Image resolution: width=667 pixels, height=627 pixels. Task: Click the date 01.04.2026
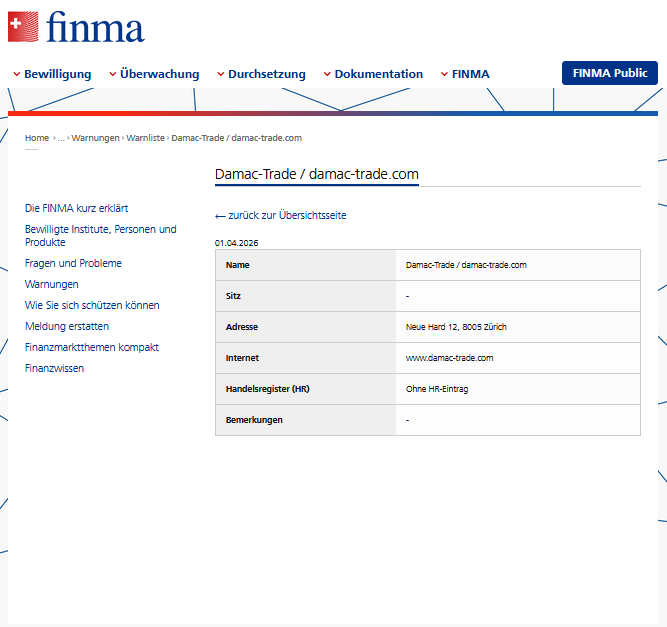(x=237, y=243)
